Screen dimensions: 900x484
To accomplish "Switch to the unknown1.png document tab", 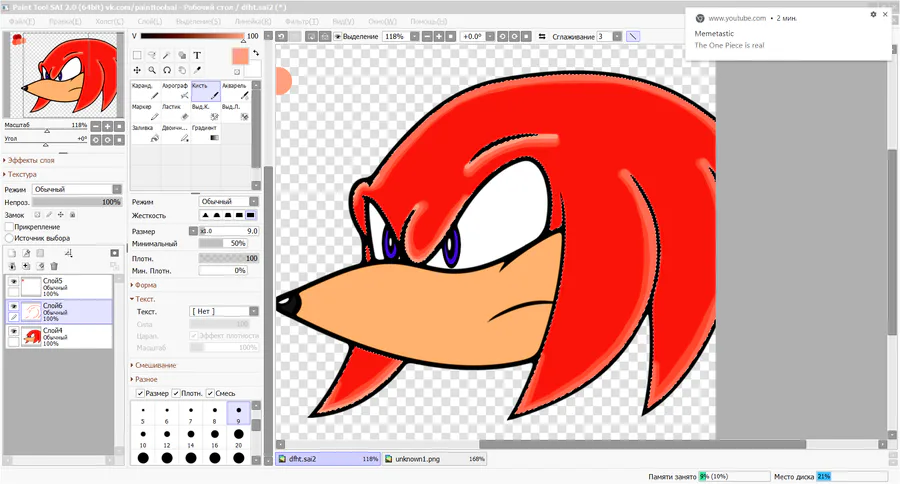I will pos(435,459).
